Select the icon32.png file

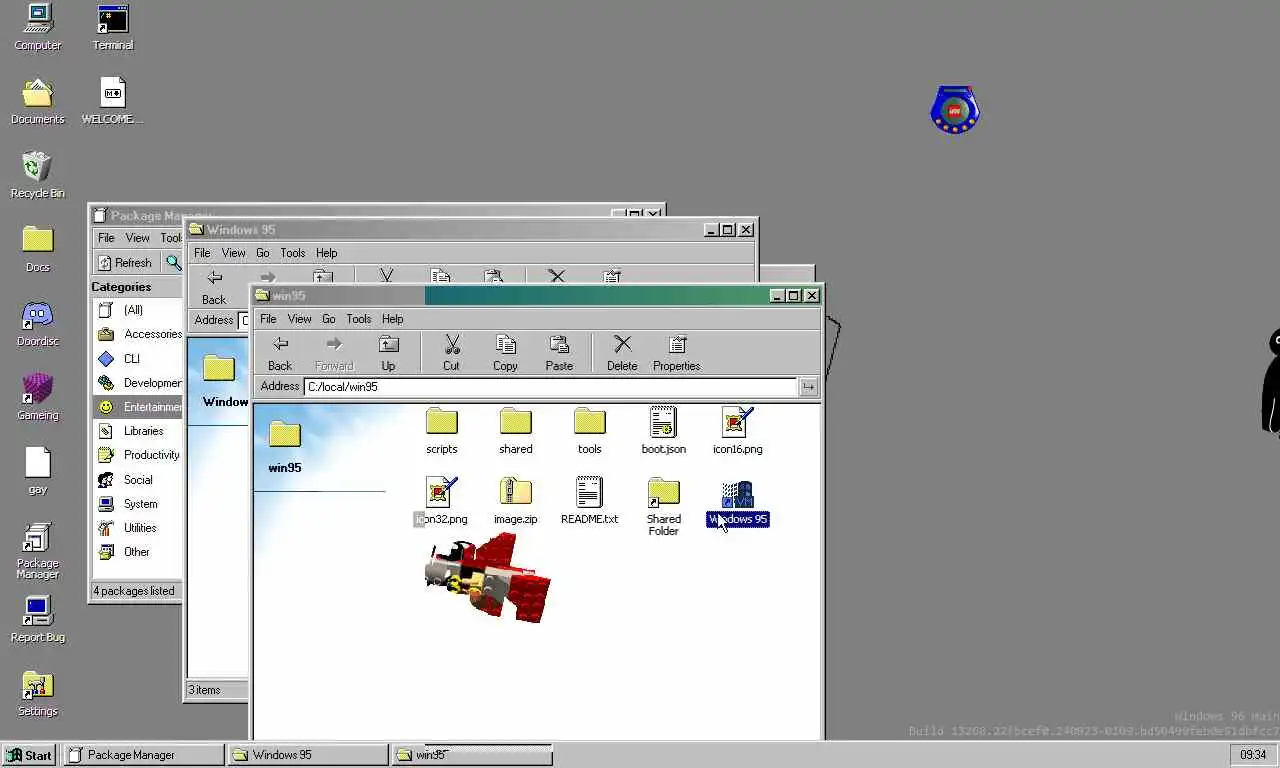coord(441,502)
